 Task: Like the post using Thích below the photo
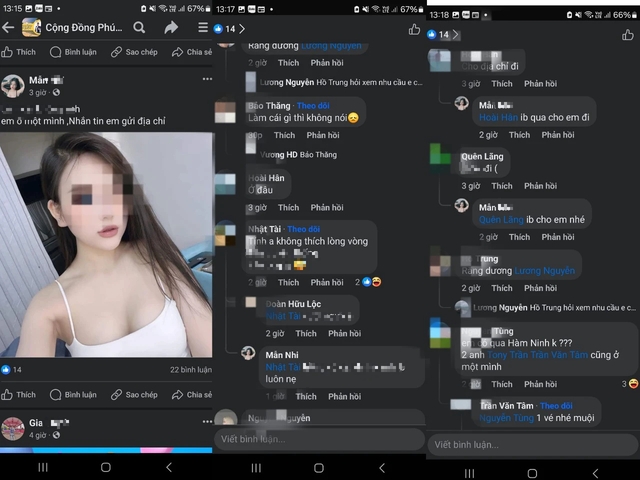coord(19,394)
